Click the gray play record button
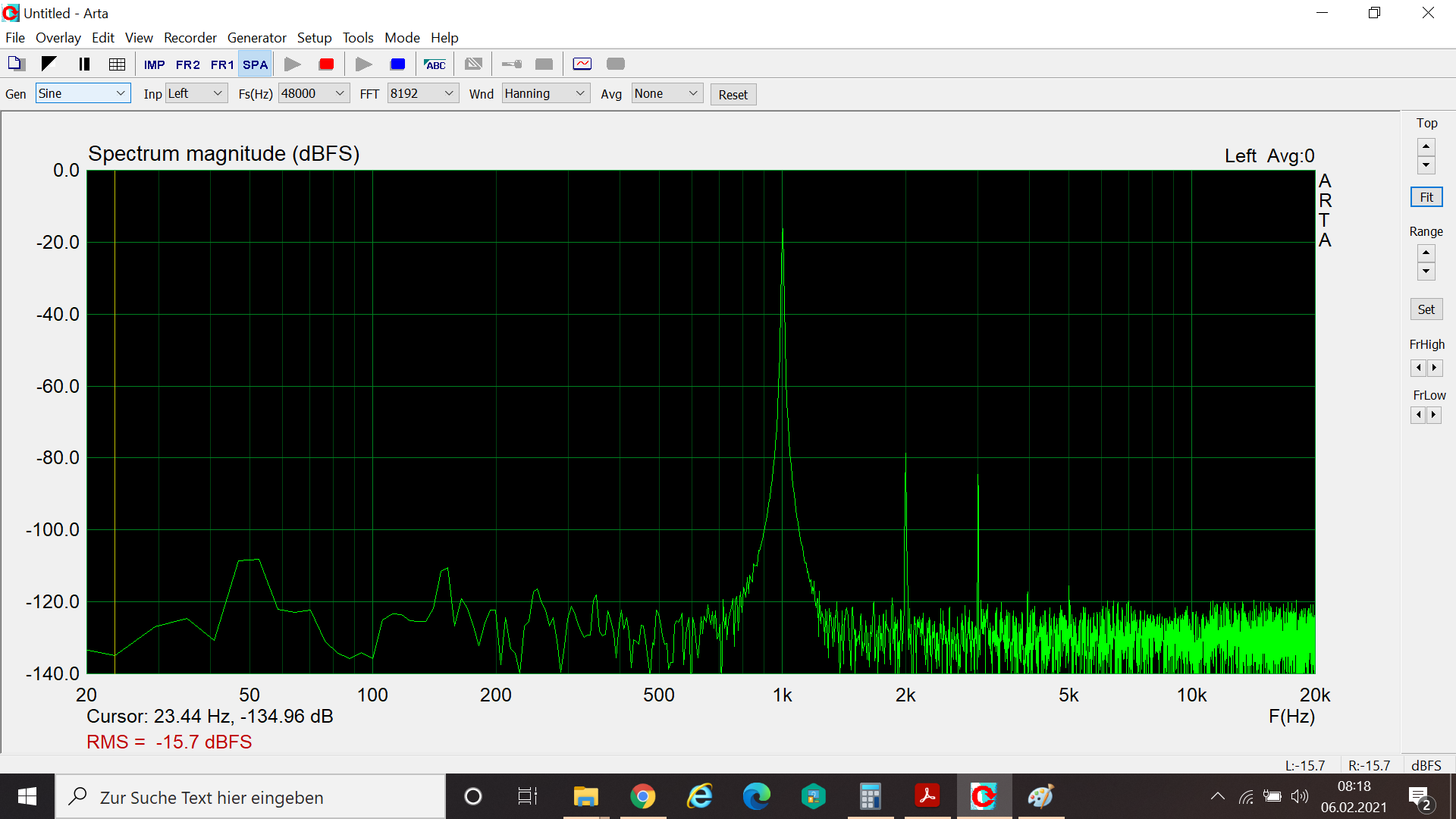This screenshot has width=1456, height=819. (x=293, y=64)
